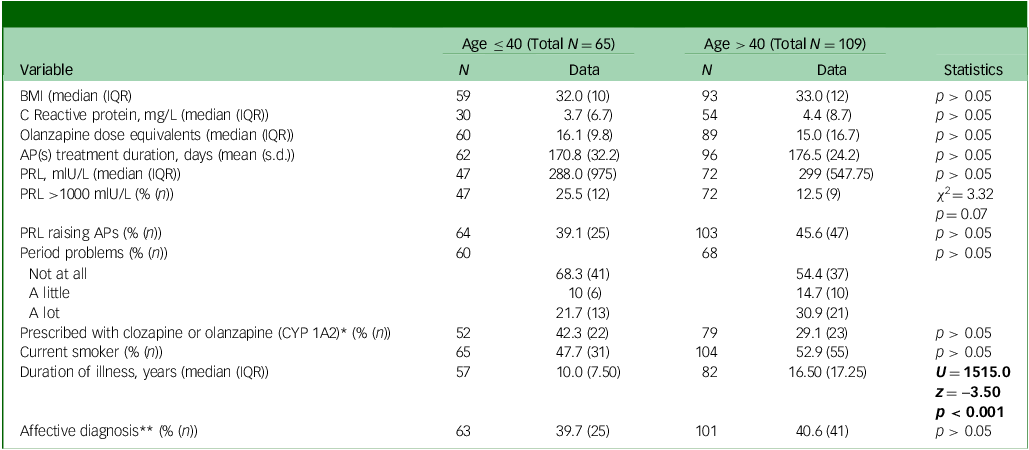The width and height of the screenshot is (1029, 450).
Task: Click the Statistics column header
Action: tap(973, 70)
